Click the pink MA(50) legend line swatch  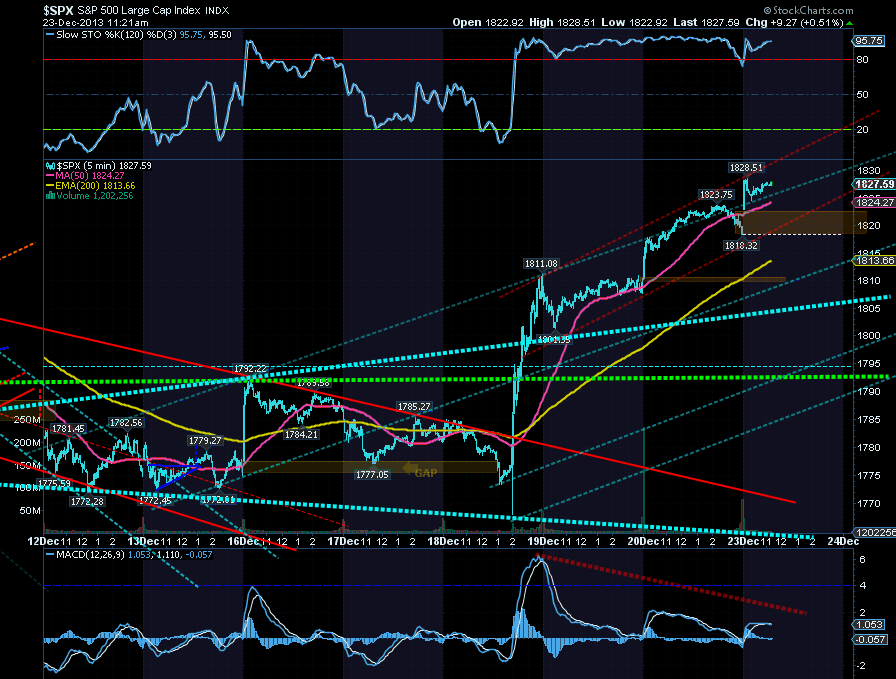[x=50, y=176]
